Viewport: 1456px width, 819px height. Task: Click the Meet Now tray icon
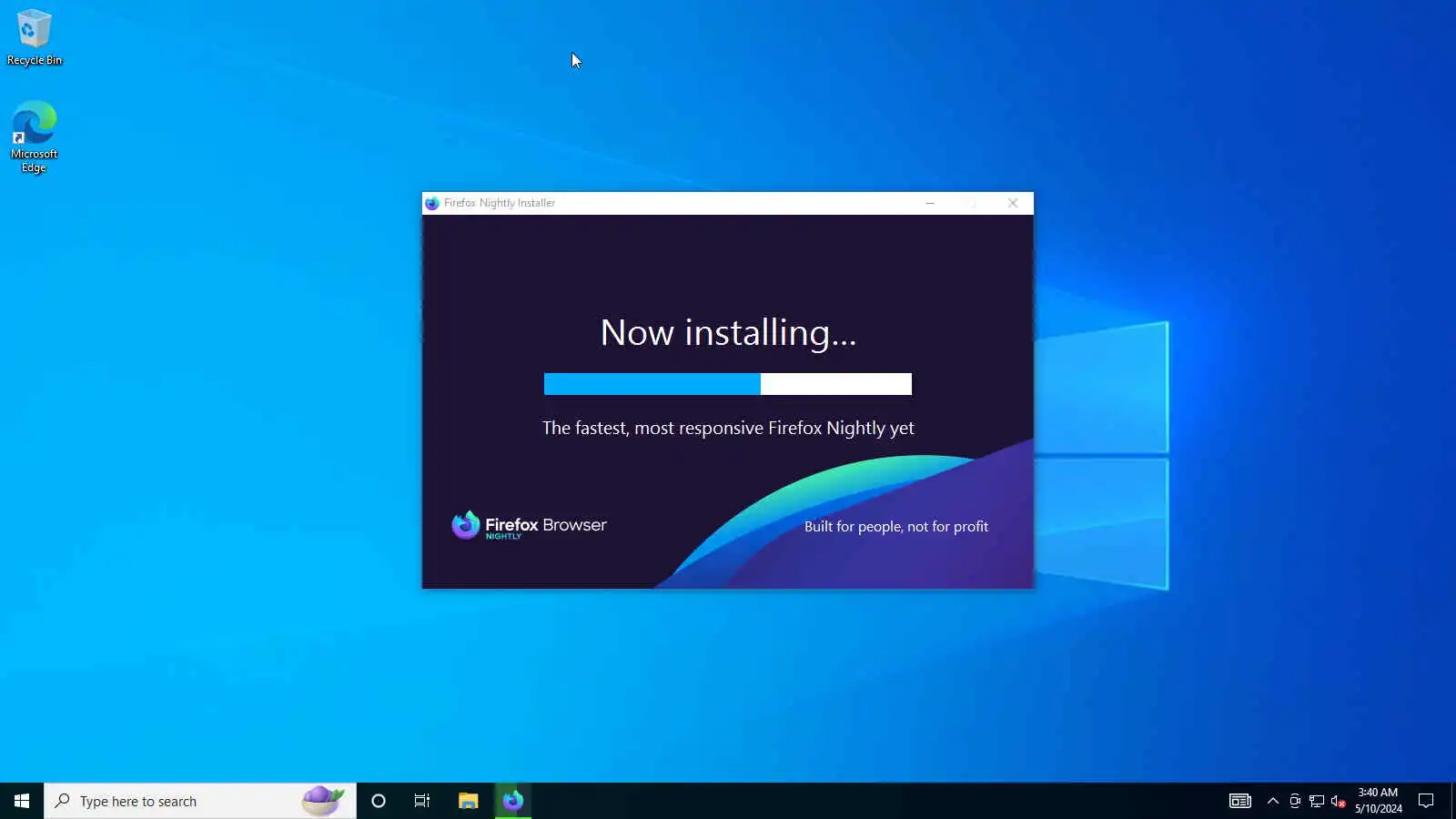coord(1295,801)
